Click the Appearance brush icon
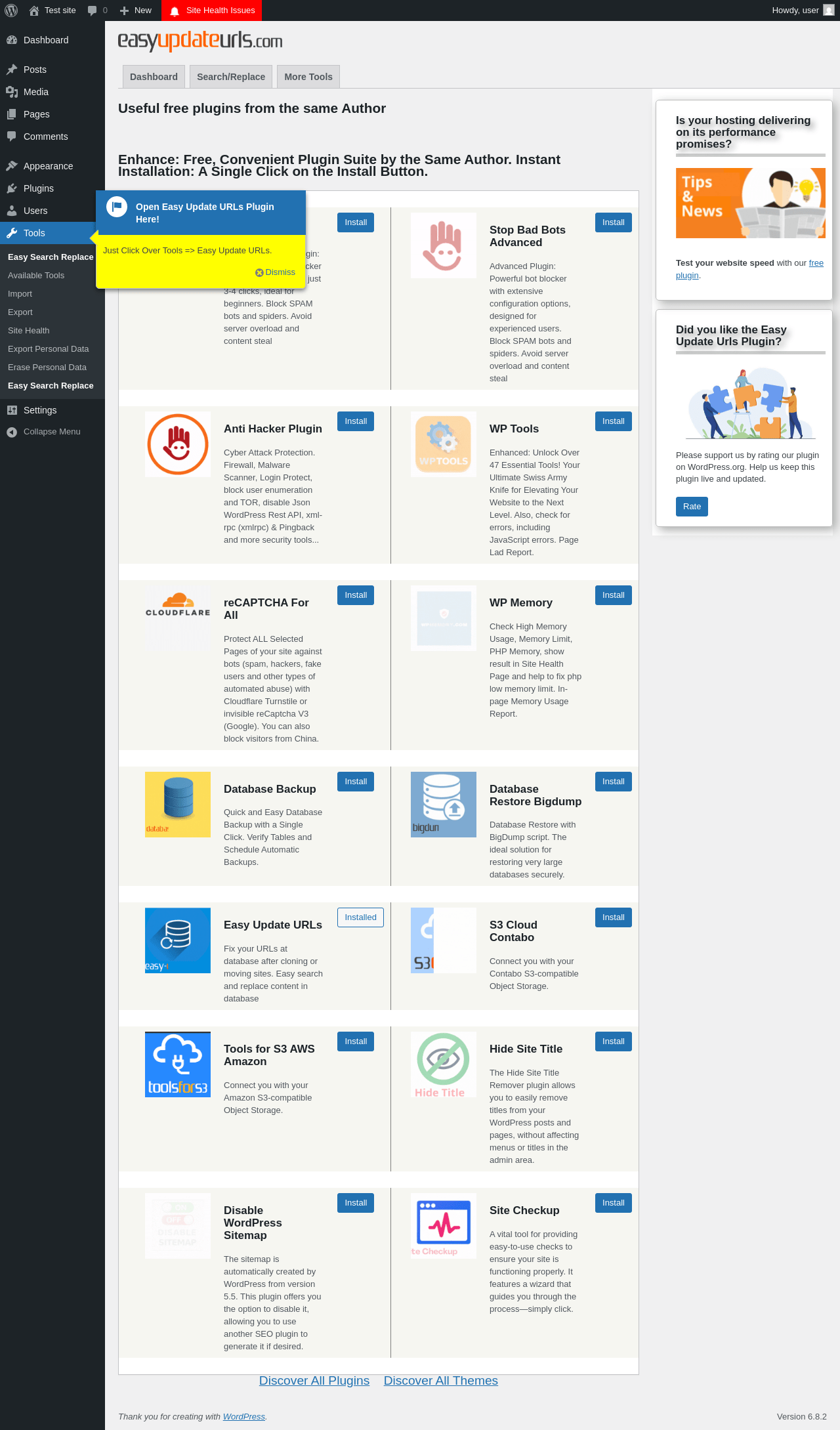The width and height of the screenshot is (840, 1430). point(12,166)
